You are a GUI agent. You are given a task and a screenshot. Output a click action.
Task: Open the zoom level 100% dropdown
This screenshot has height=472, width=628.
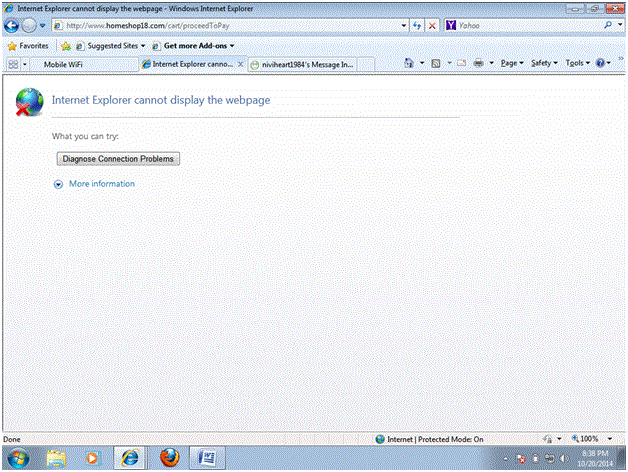[591, 439]
